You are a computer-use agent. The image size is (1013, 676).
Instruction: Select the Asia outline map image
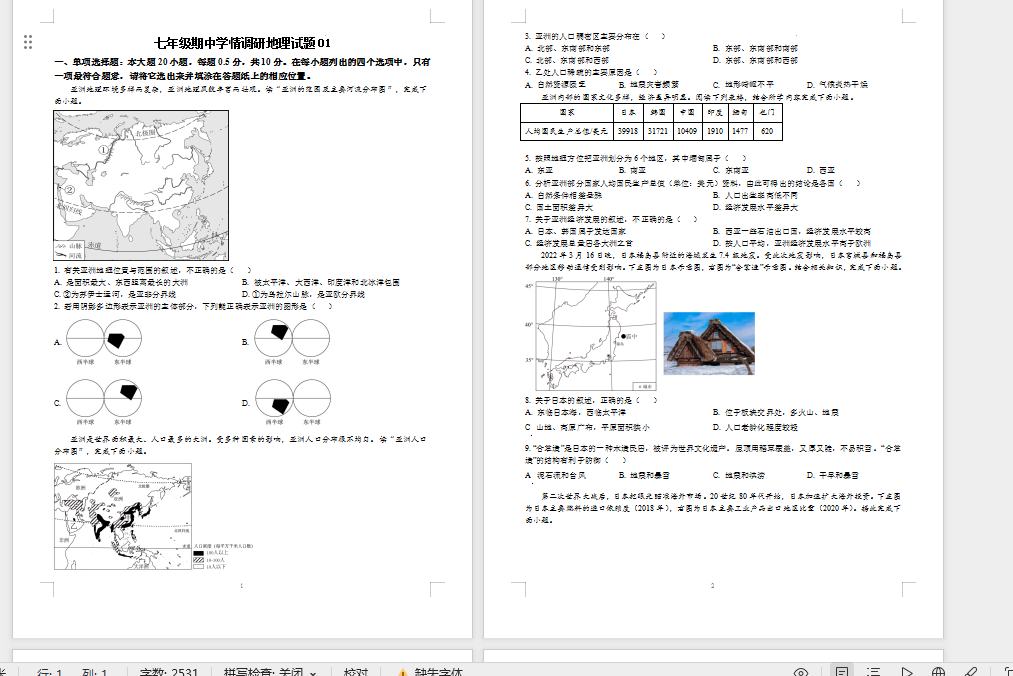click(141, 185)
